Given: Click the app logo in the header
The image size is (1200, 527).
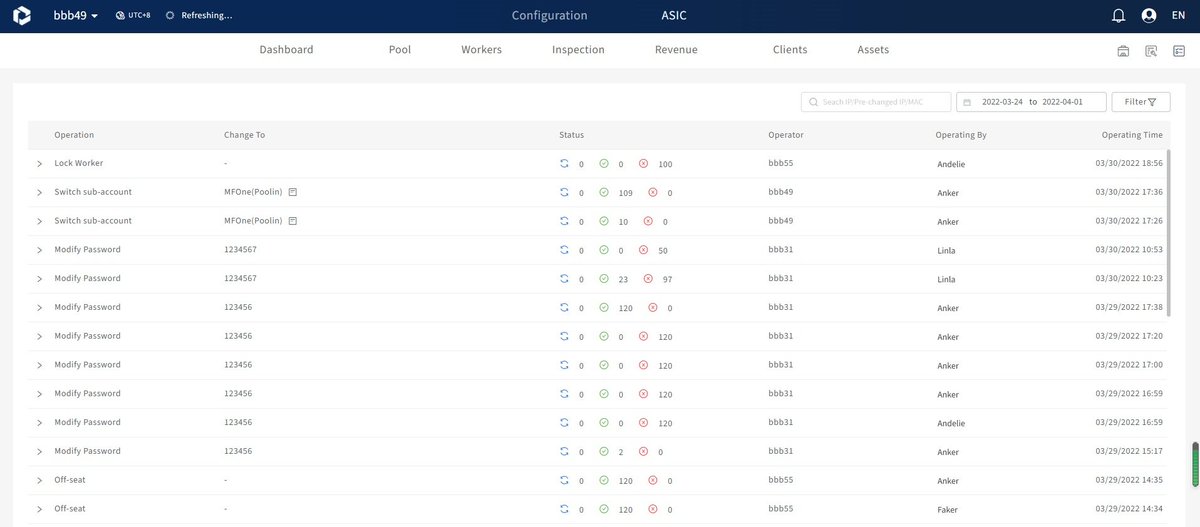Looking at the screenshot, I should point(20,15).
